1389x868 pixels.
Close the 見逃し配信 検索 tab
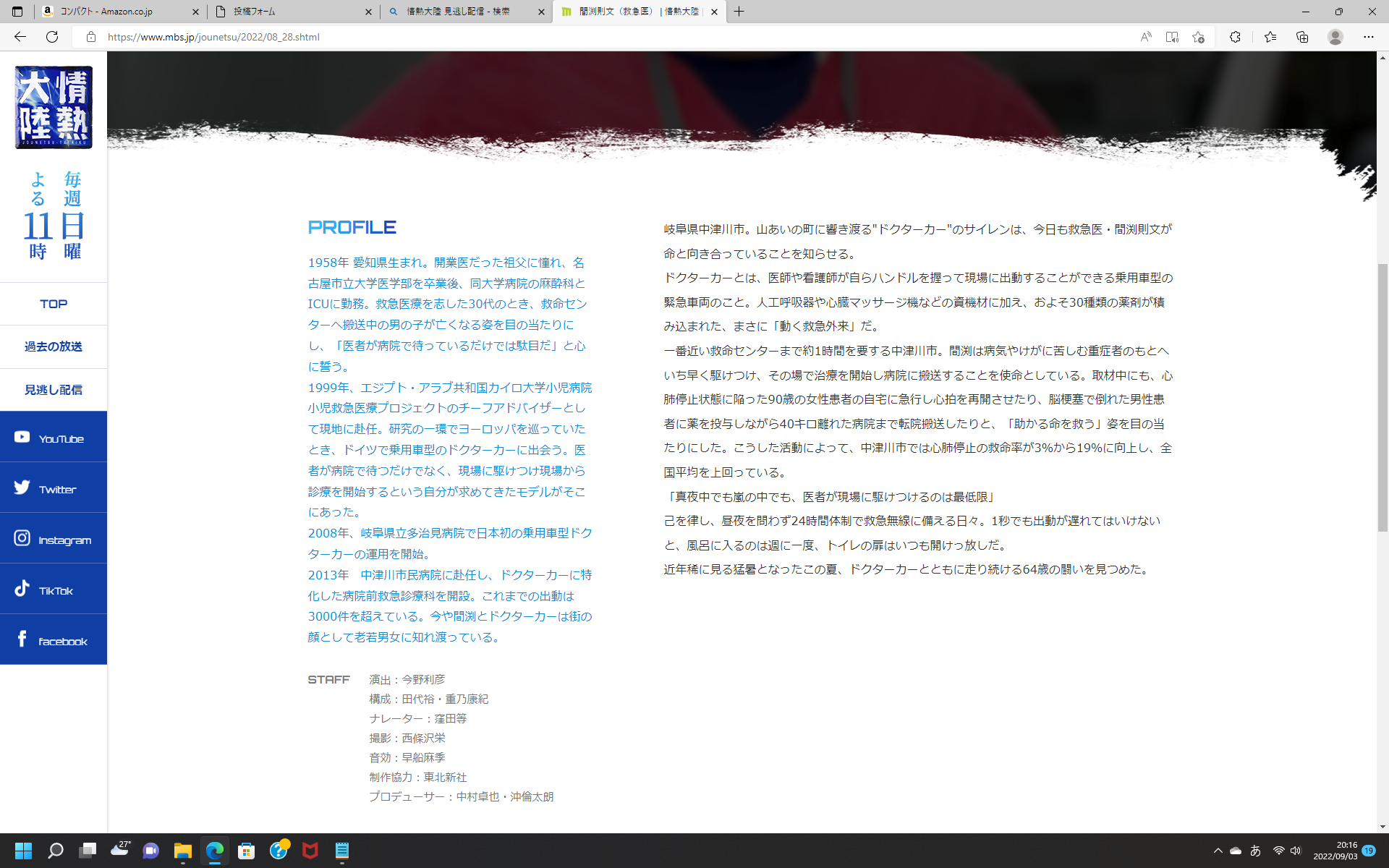(541, 12)
